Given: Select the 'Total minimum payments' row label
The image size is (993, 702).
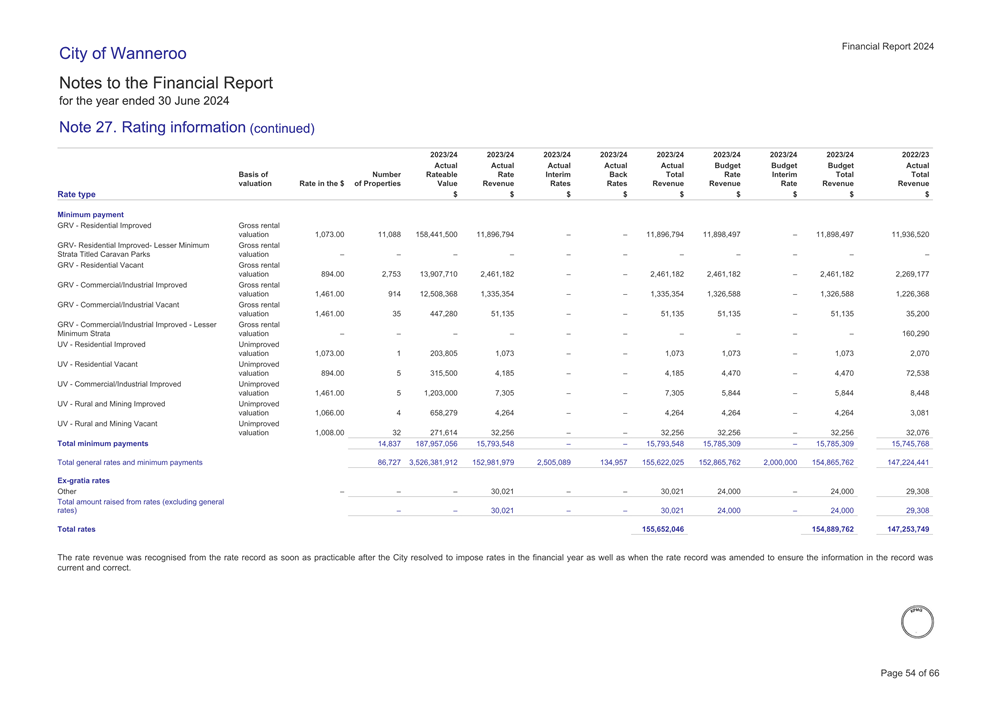Looking at the screenshot, I should [x=102, y=443].
